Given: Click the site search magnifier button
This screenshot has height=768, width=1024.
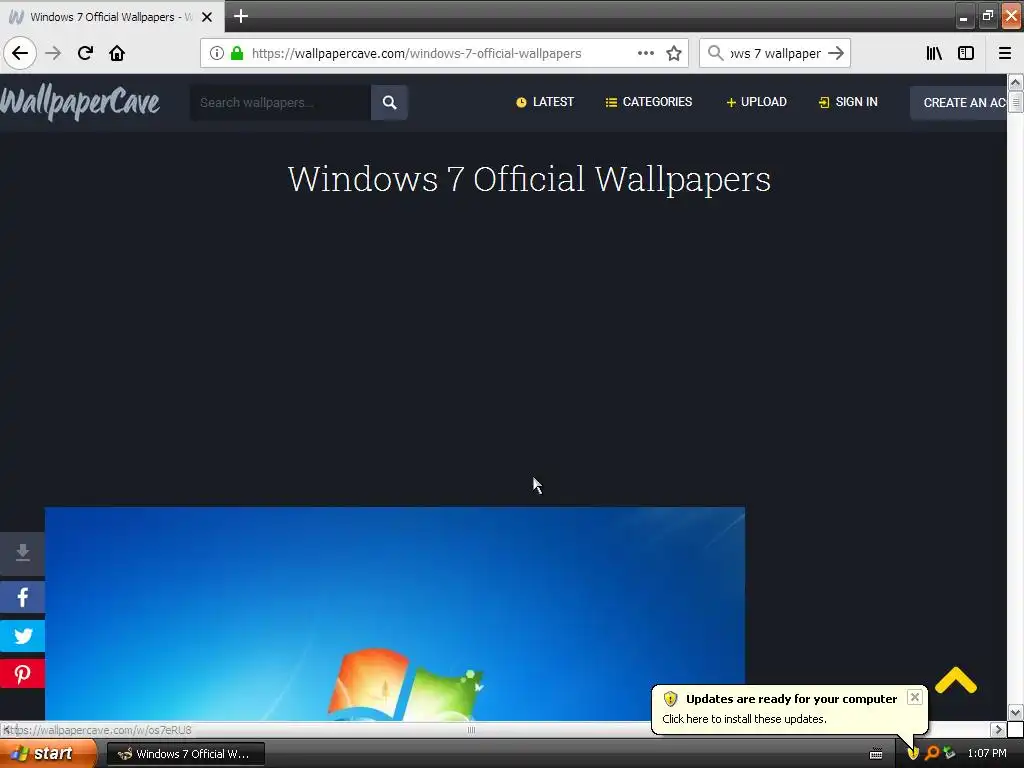Looking at the screenshot, I should (x=389, y=103).
